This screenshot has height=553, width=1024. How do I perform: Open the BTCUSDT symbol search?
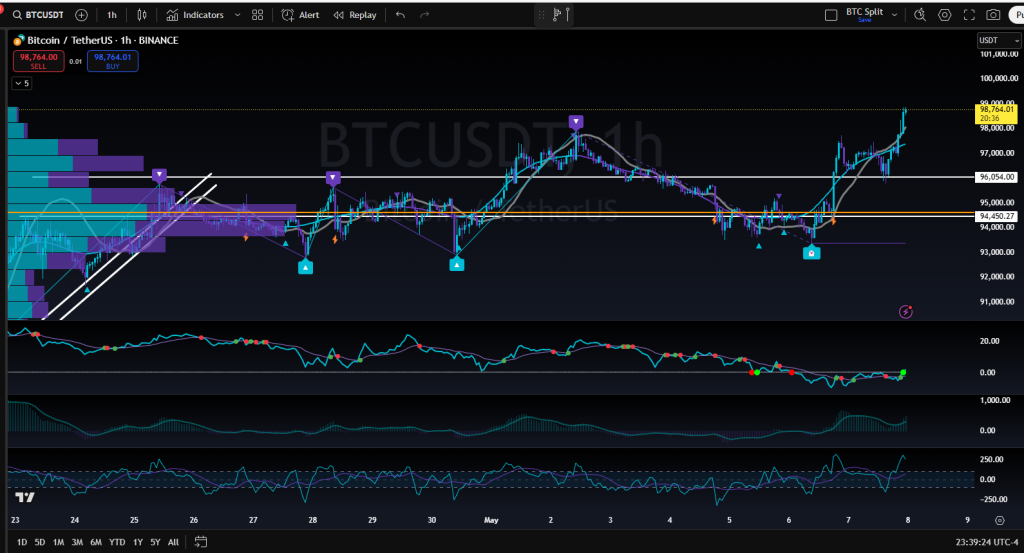point(39,14)
